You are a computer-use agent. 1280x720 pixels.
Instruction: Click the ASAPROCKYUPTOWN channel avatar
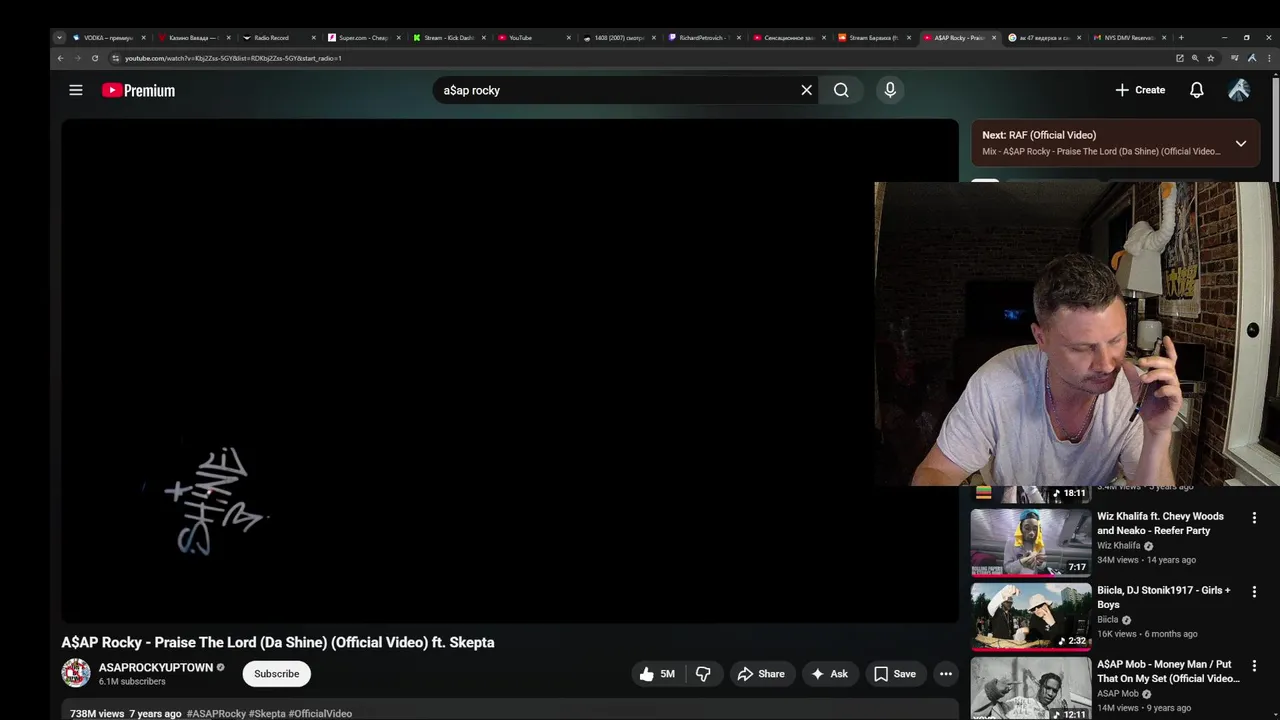pos(76,673)
